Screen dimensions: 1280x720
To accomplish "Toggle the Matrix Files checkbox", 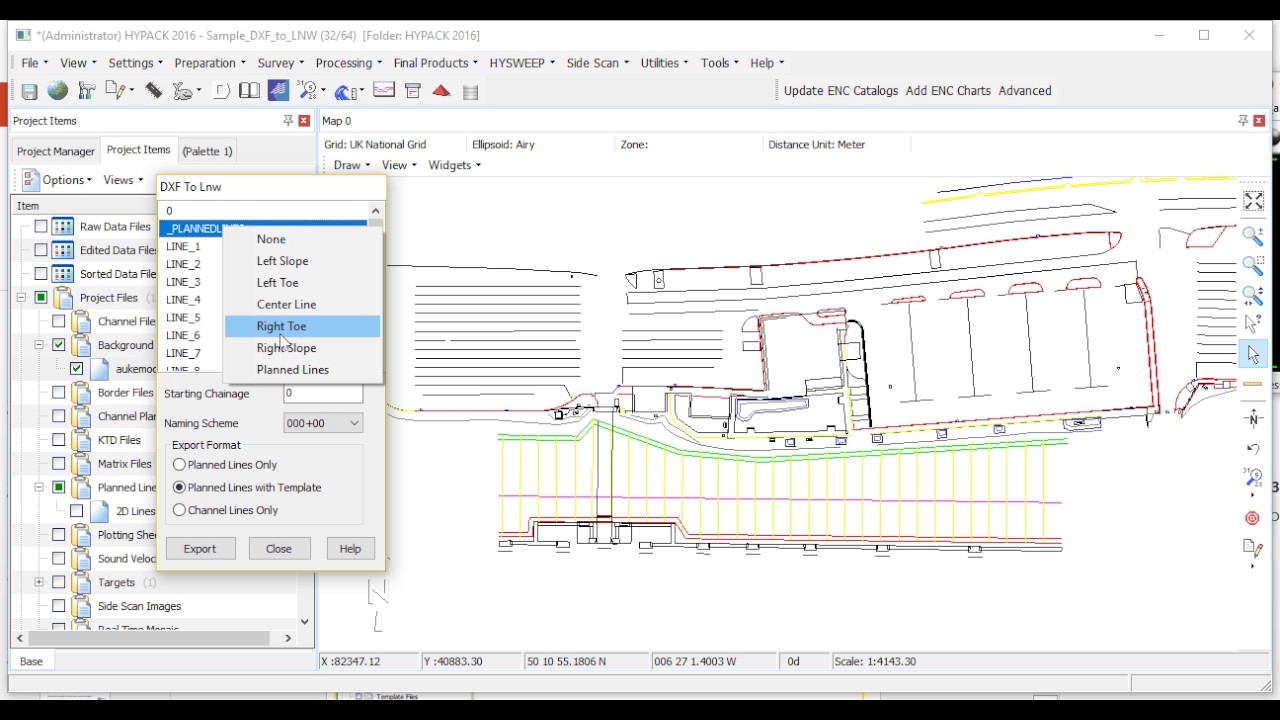I will click(x=59, y=464).
